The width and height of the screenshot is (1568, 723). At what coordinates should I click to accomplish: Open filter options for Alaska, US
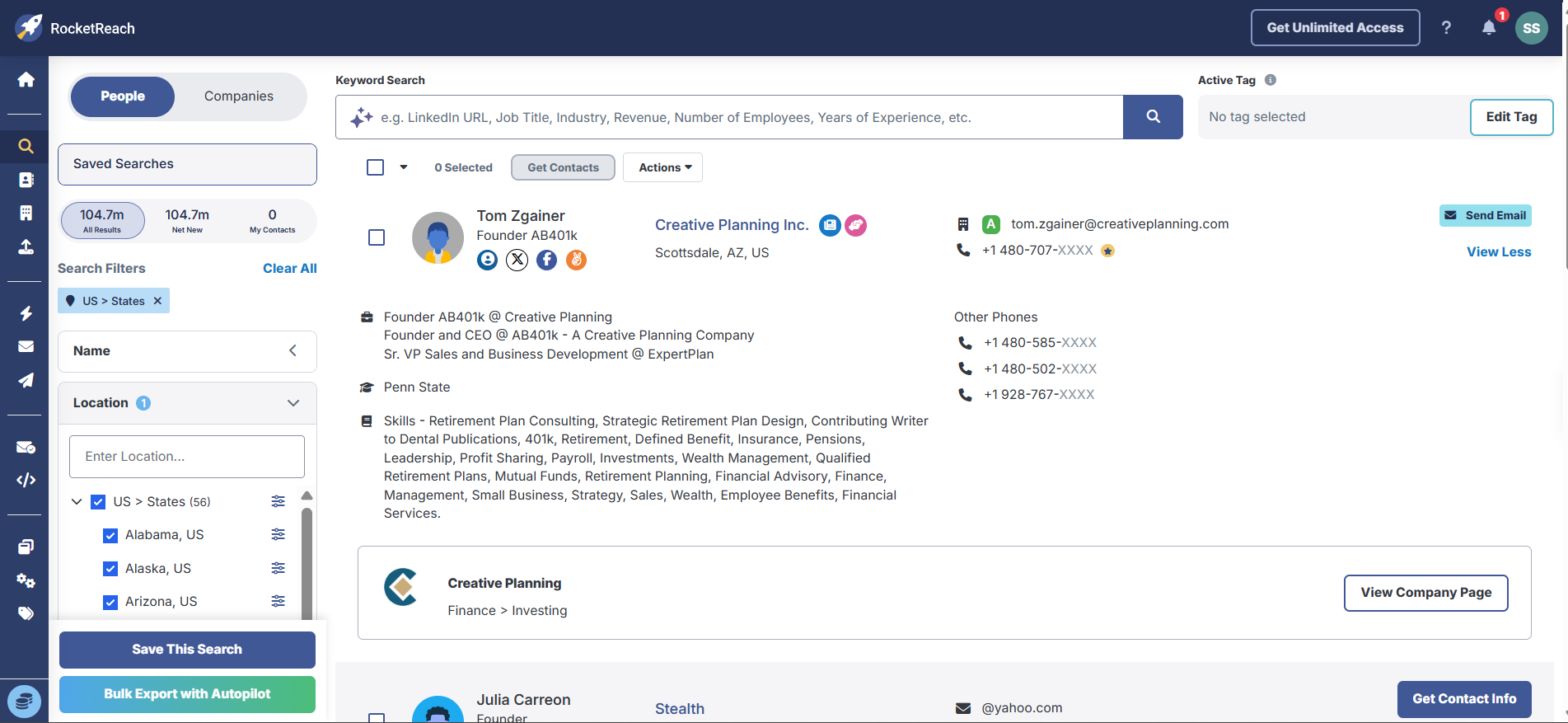coord(278,568)
